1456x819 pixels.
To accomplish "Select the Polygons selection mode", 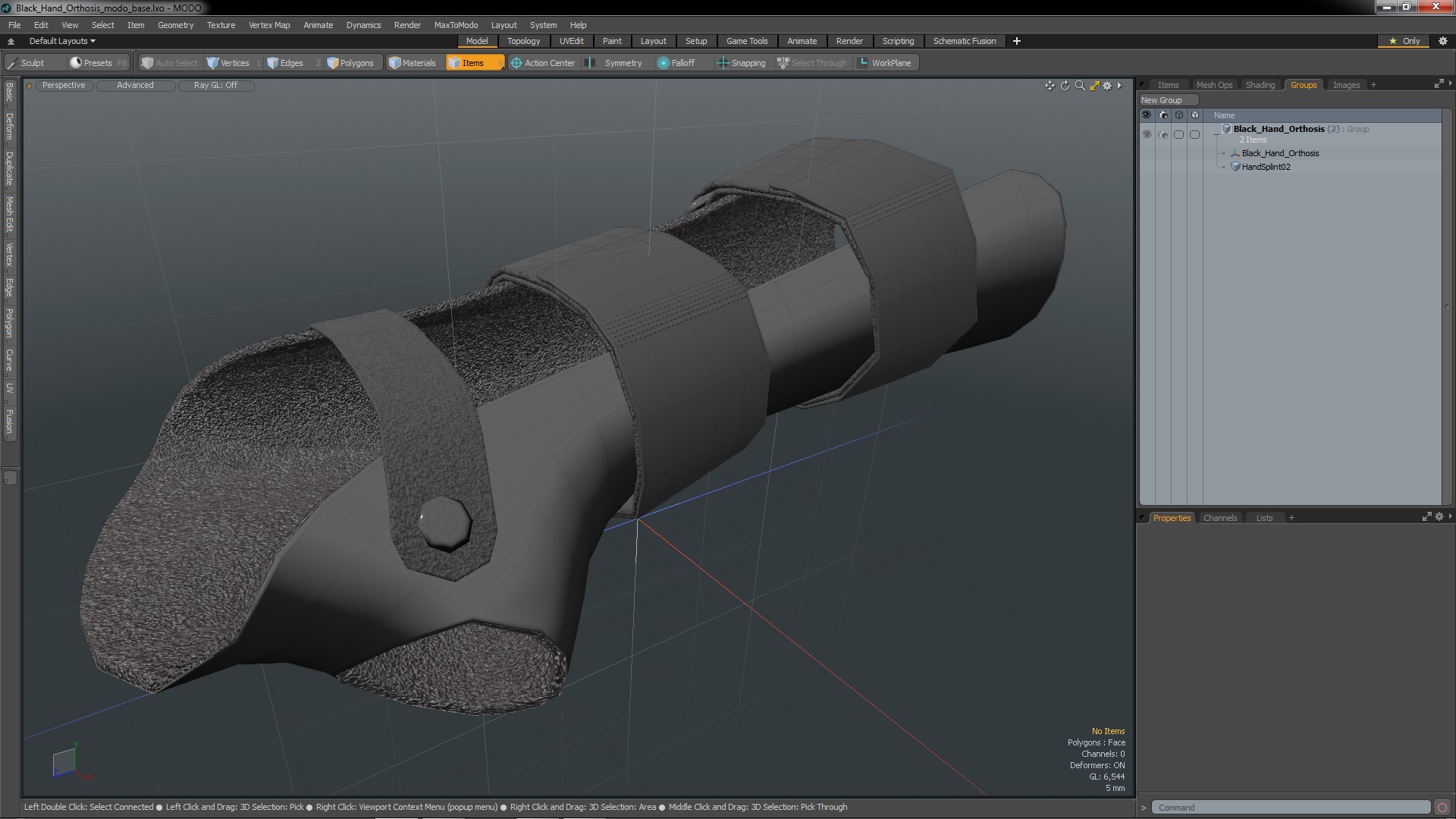I will [350, 62].
